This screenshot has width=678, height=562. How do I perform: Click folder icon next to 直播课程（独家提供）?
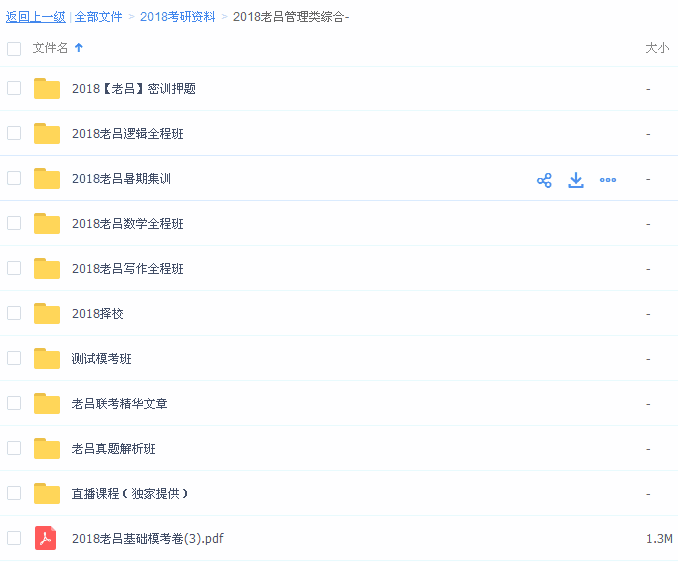47,494
